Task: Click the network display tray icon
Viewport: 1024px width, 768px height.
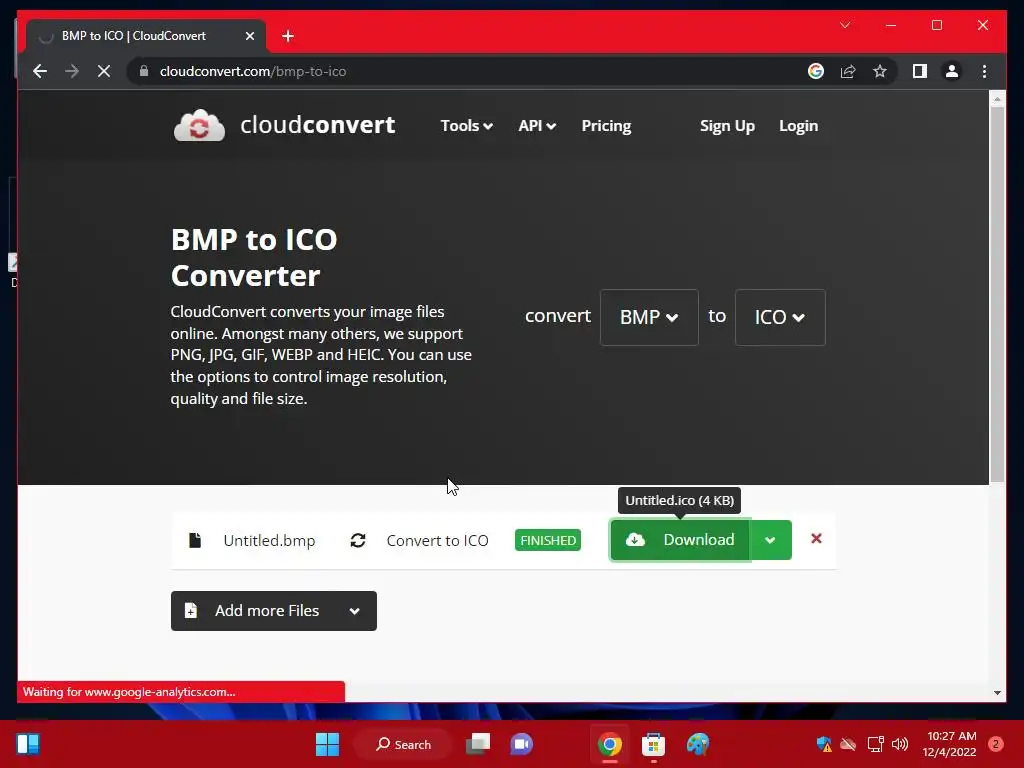Action: (875, 744)
